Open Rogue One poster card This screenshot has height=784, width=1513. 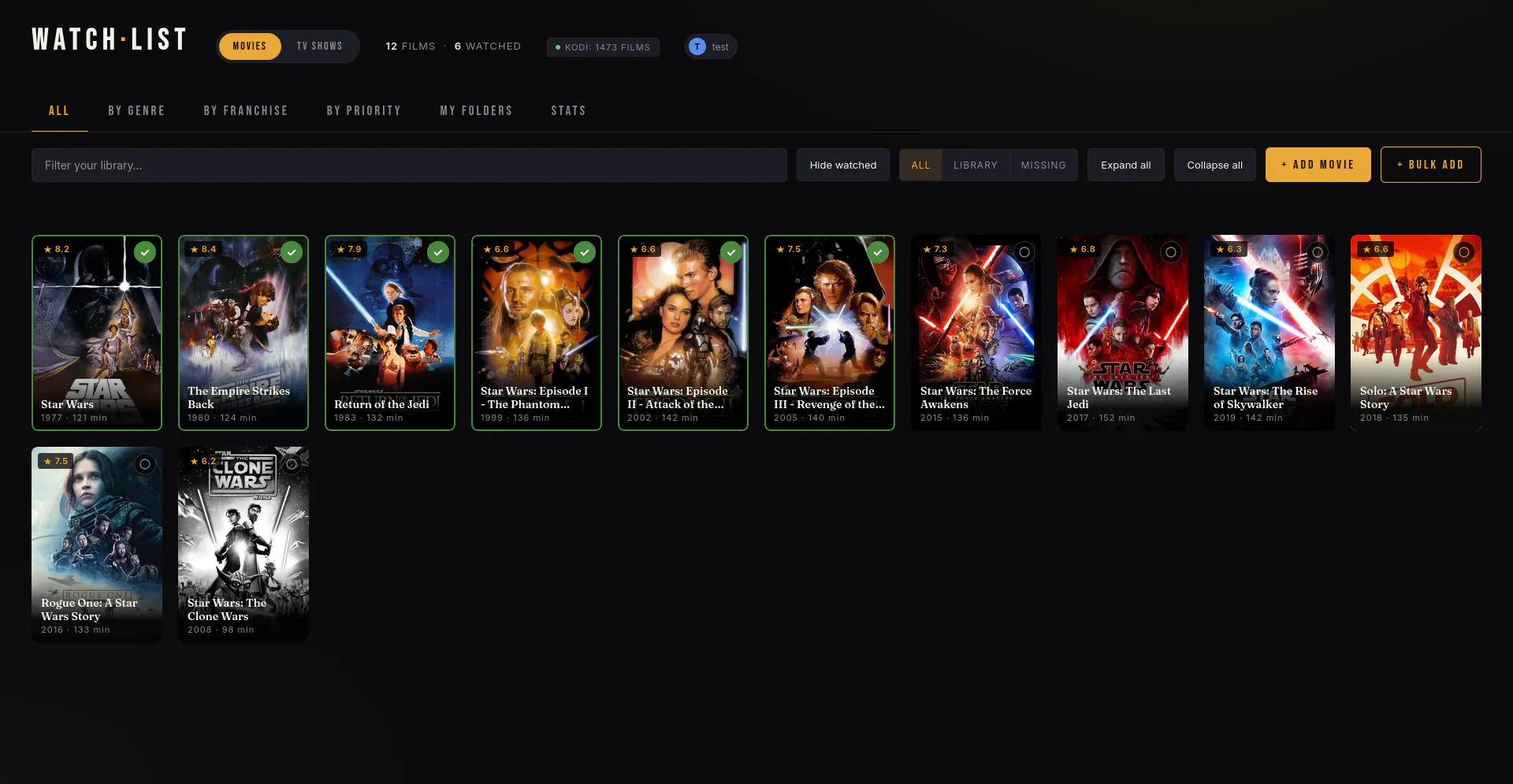pyautogui.click(x=97, y=545)
